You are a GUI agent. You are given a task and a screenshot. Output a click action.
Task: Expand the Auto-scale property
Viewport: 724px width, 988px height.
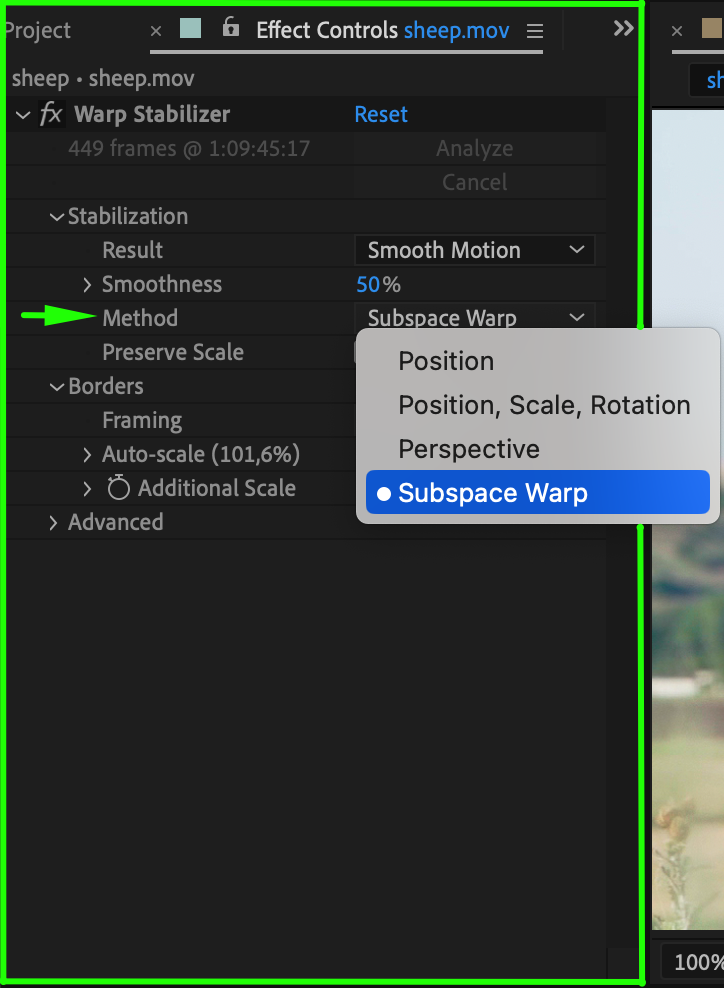88,455
